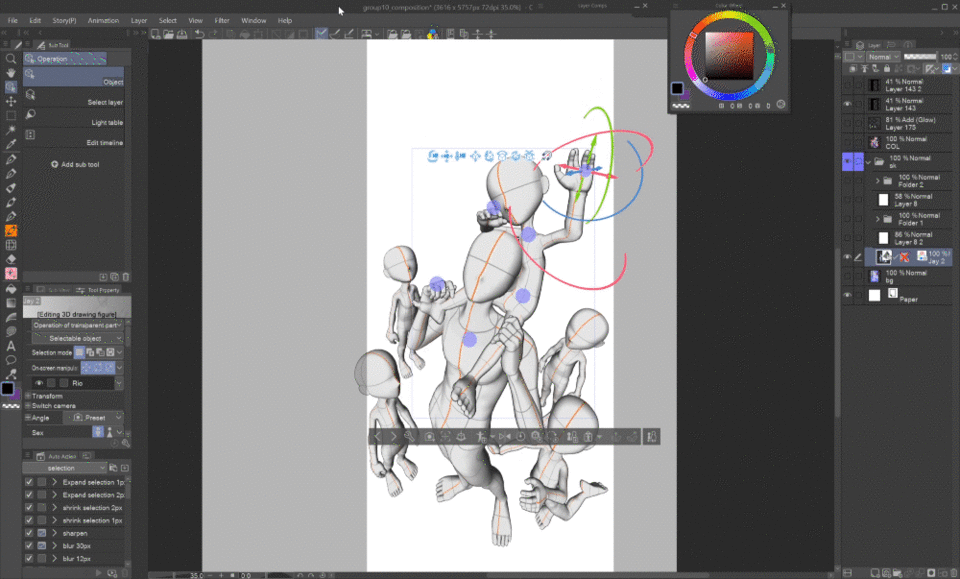Image resolution: width=960 pixels, height=579 pixels.
Task: Click the rightmost icon of the 3D object launcher
Action: click(651, 436)
